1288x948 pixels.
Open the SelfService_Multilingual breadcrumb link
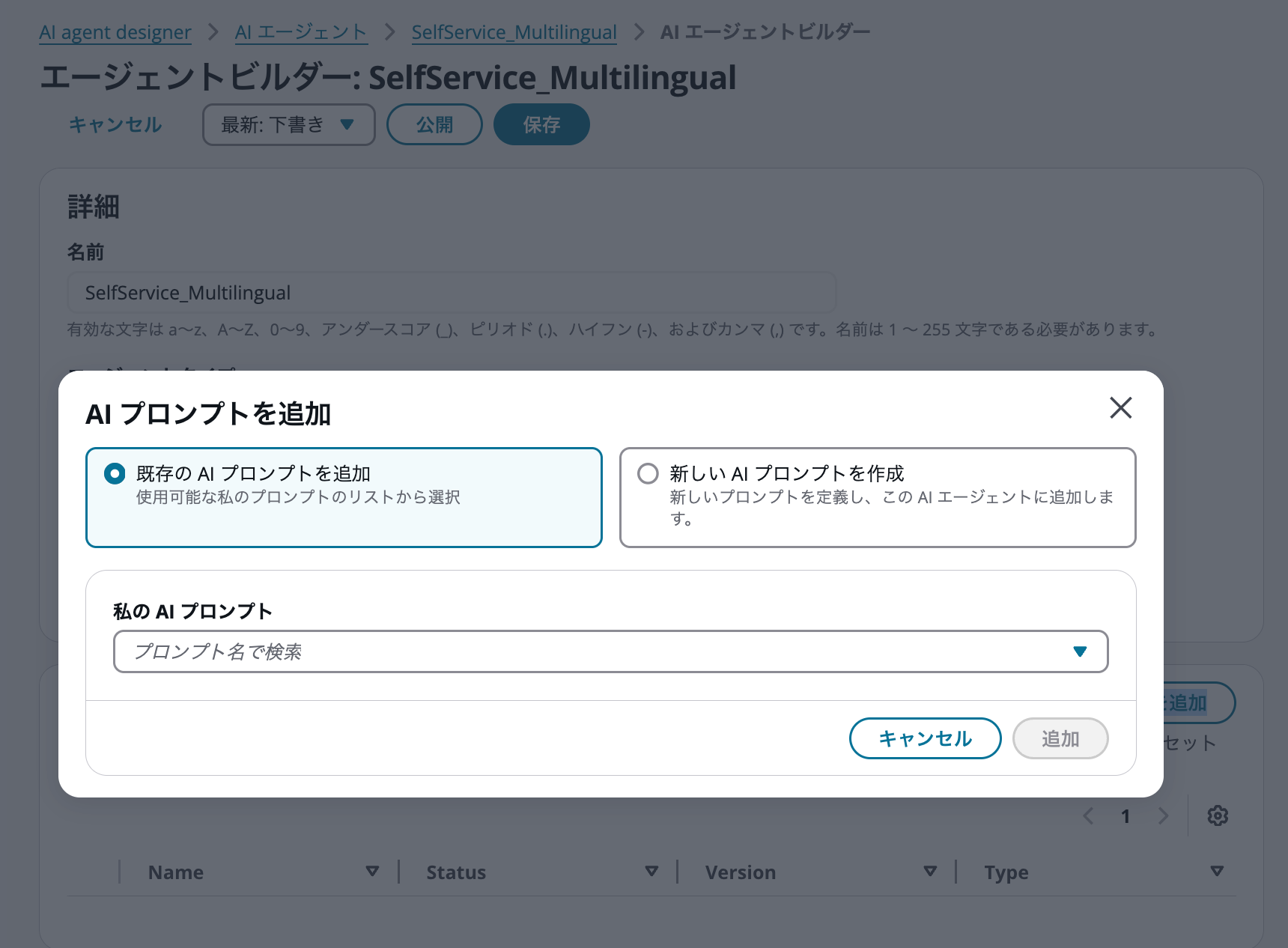(514, 31)
